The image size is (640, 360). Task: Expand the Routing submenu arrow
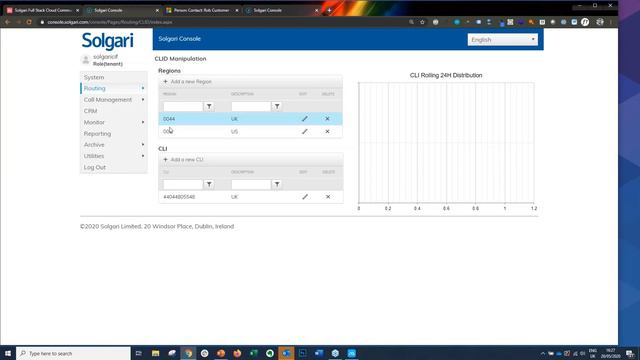tap(143, 88)
